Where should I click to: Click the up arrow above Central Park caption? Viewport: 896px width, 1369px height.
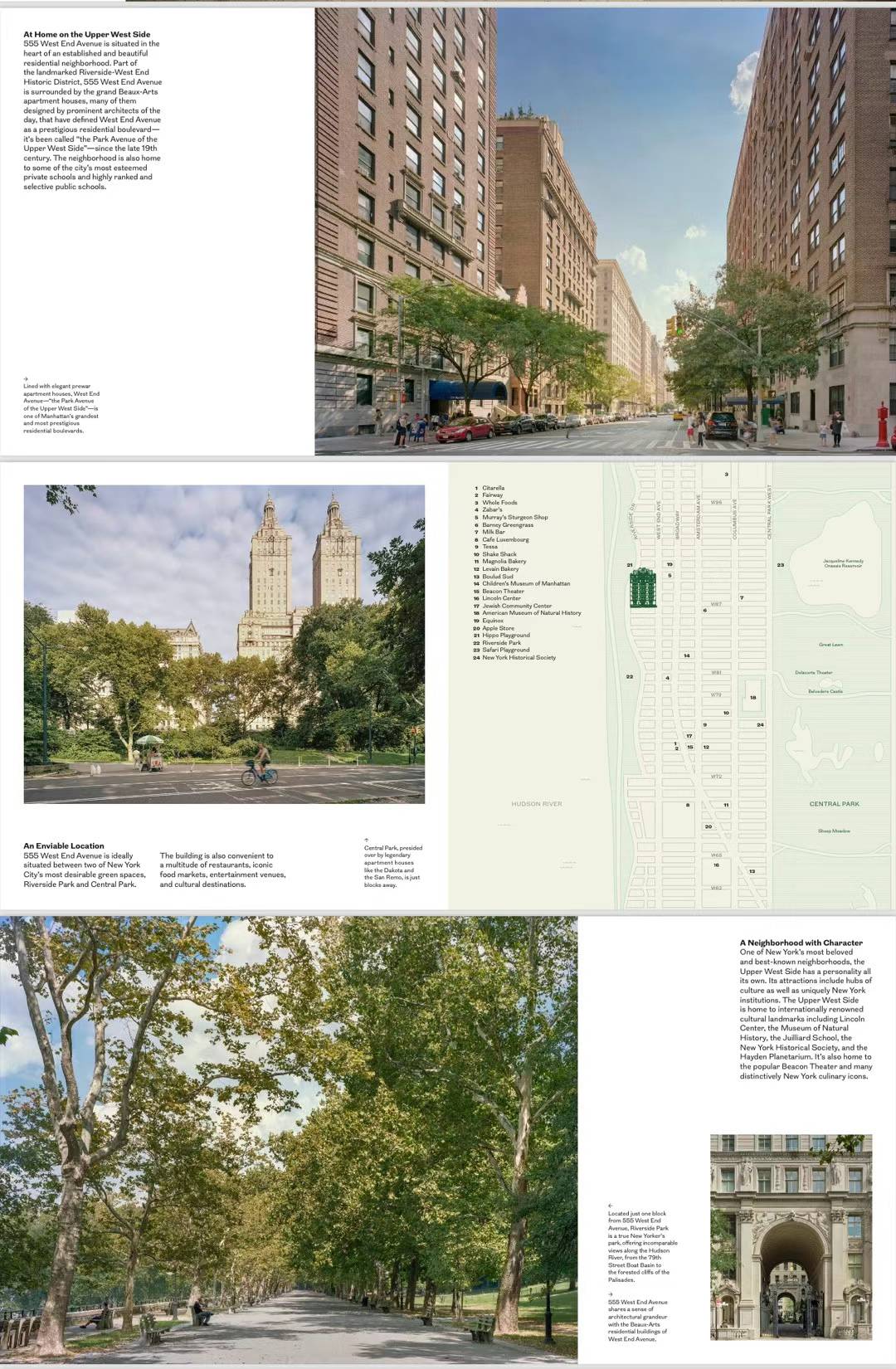[x=366, y=840]
